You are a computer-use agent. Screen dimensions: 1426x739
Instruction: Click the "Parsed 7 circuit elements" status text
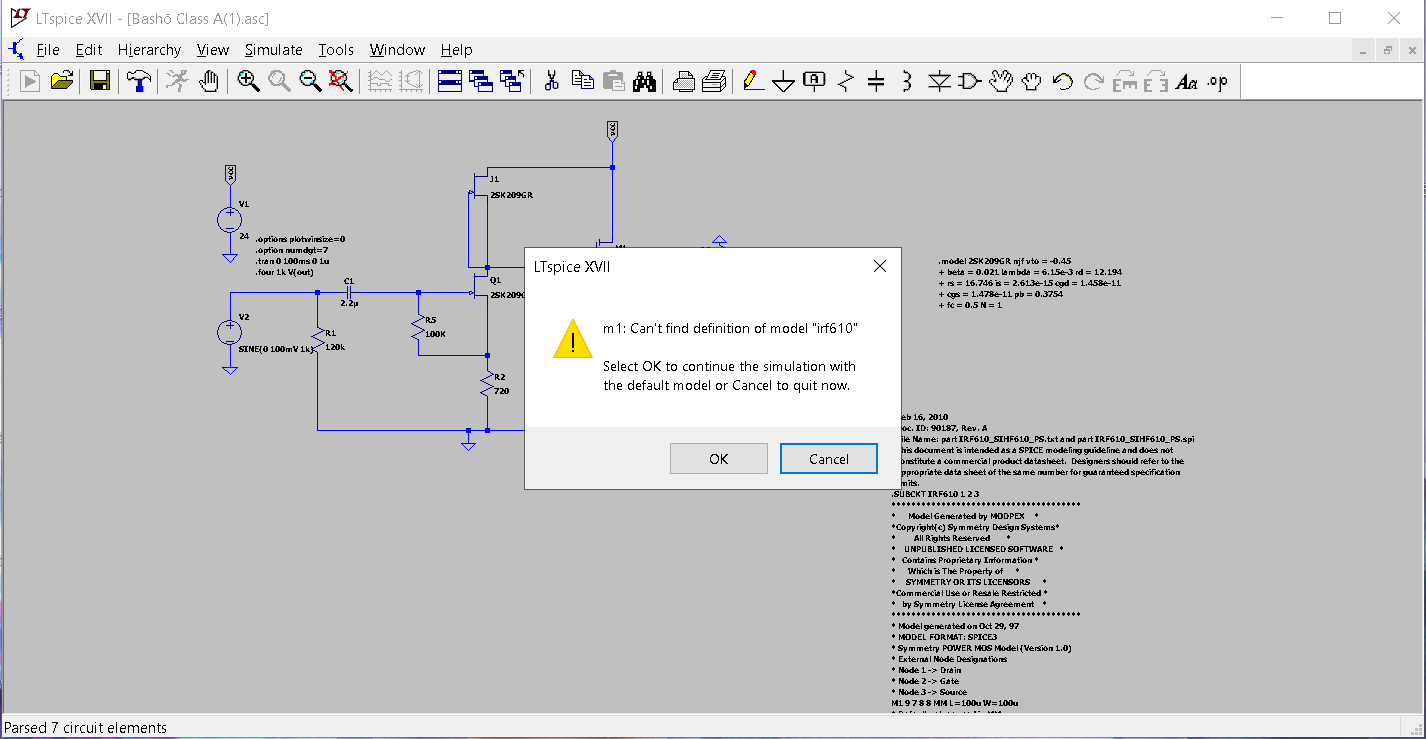pyautogui.click(x=86, y=728)
